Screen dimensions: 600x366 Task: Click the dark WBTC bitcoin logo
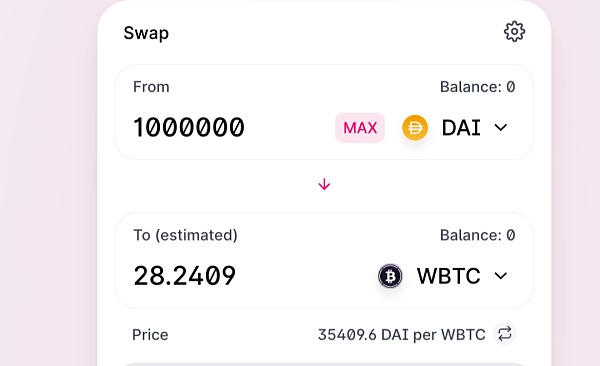click(390, 276)
